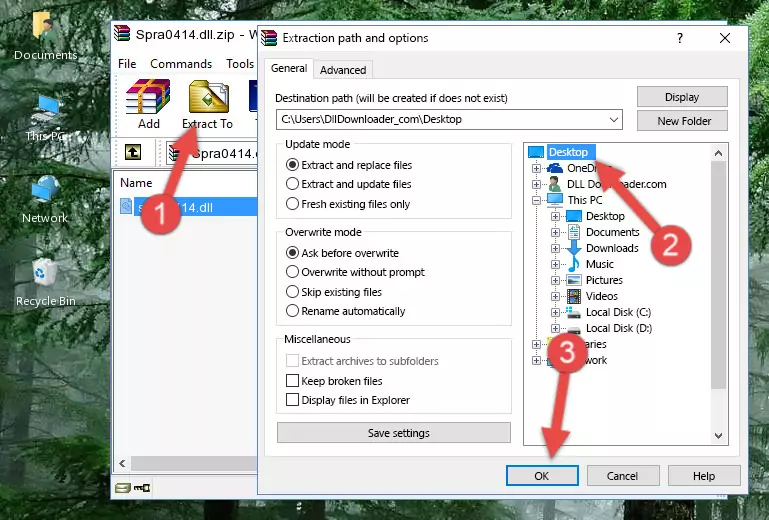
Task: Expand the Local Disk (C:) node
Action: click(555, 312)
